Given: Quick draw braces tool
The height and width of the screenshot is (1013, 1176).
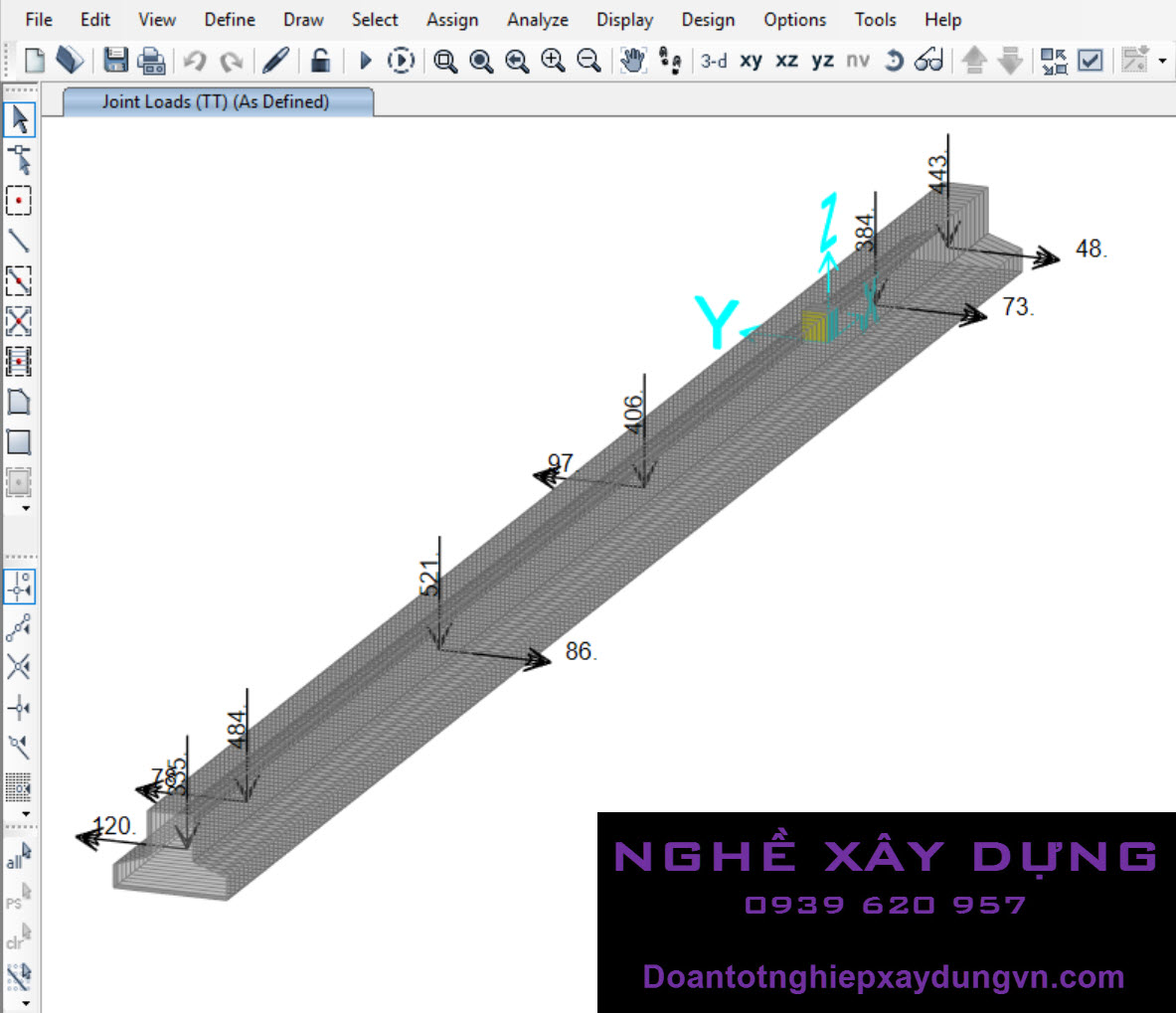Looking at the screenshot, I should click(19, 322).
